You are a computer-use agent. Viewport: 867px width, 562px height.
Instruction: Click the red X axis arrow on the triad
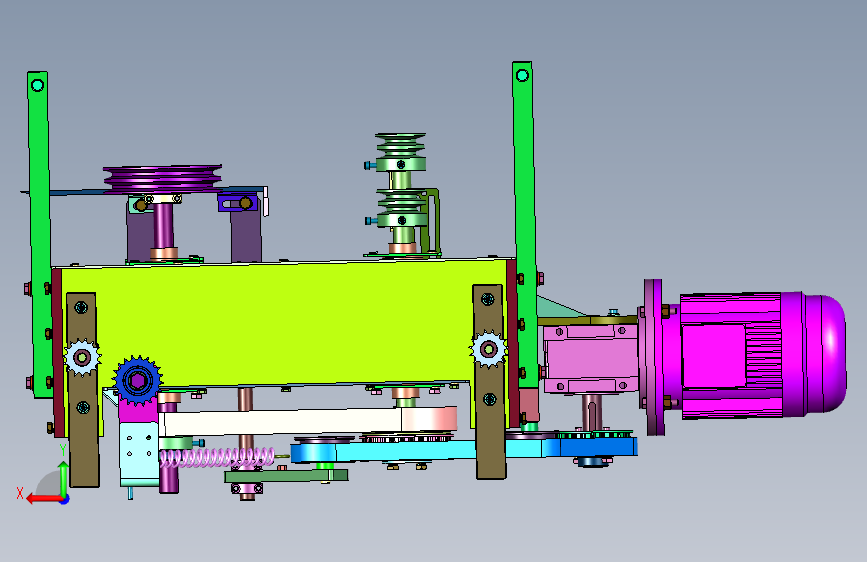point(44,499)
